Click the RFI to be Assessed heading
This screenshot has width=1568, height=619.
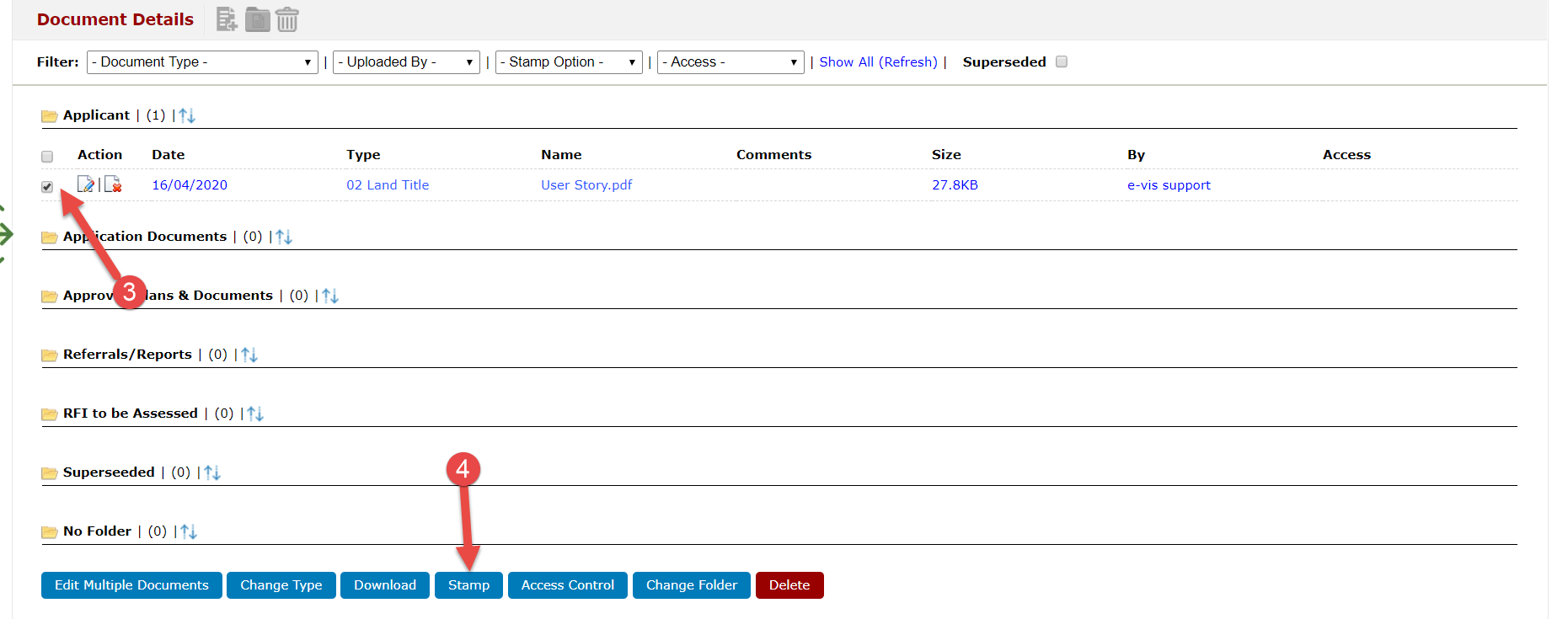[131, 414]
